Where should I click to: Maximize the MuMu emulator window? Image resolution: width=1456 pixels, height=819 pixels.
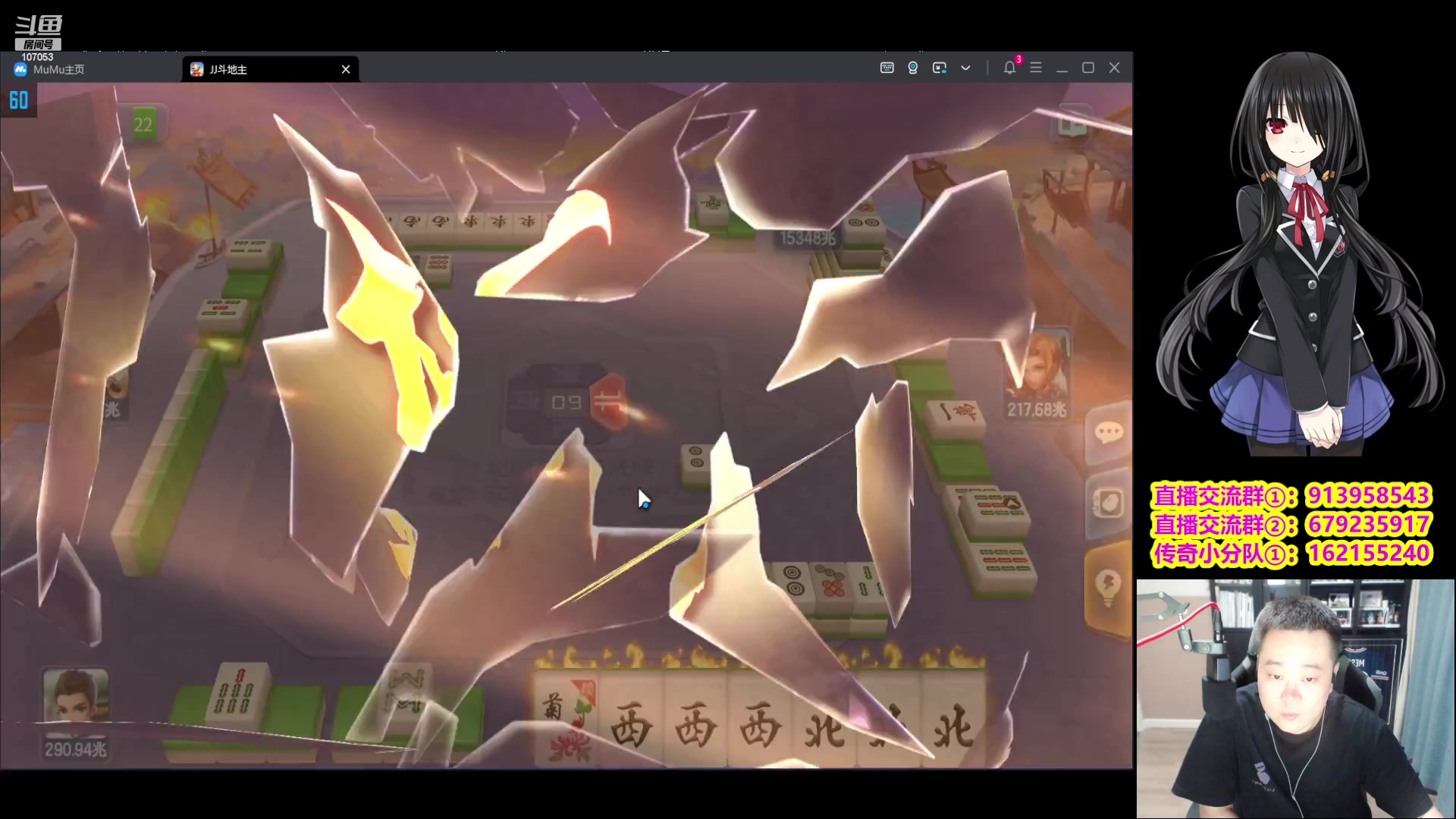point(1088,68)
